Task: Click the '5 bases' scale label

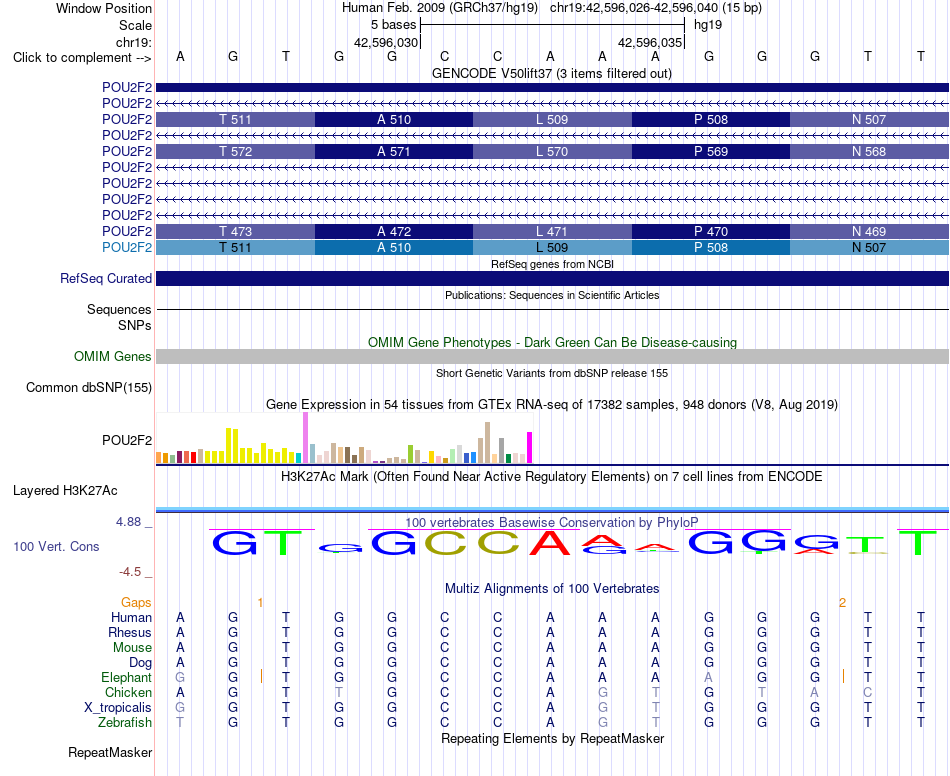Action: tap(394, 25)
